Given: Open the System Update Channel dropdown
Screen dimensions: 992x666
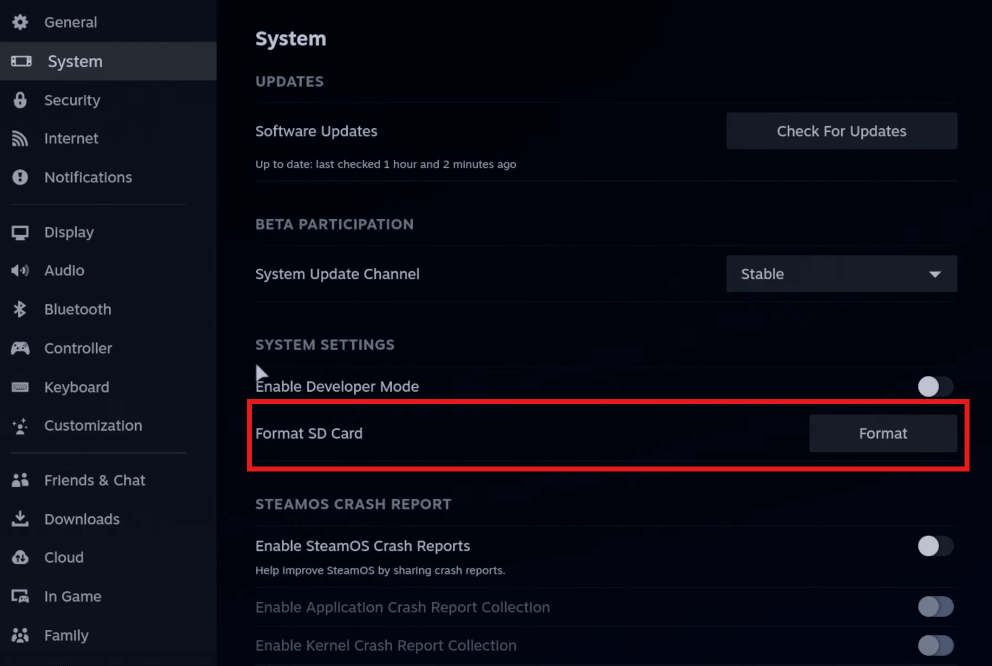Looking at the screenshot, I should click(841, 273).
